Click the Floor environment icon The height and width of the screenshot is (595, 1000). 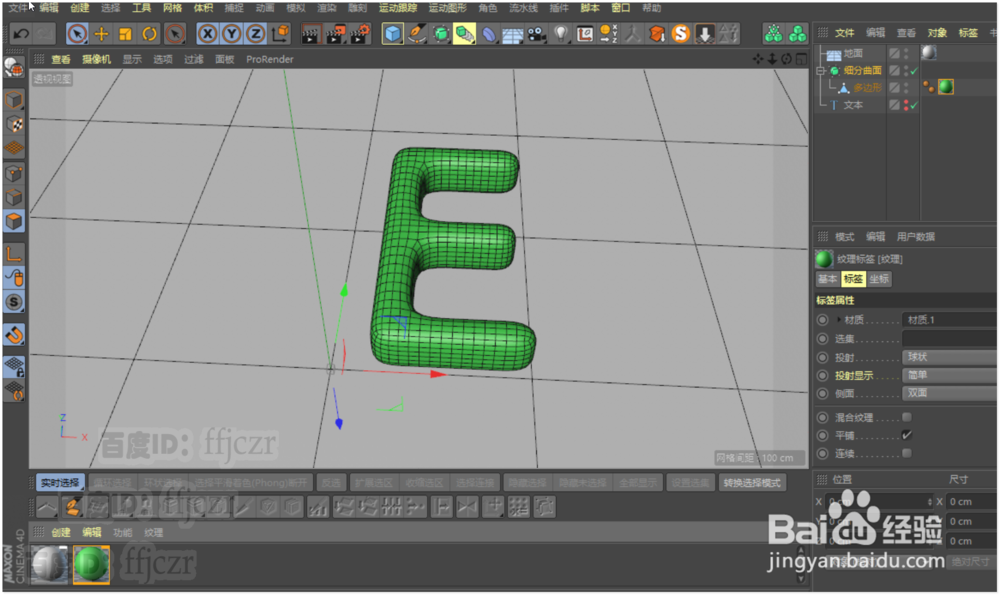click(512, 34)
